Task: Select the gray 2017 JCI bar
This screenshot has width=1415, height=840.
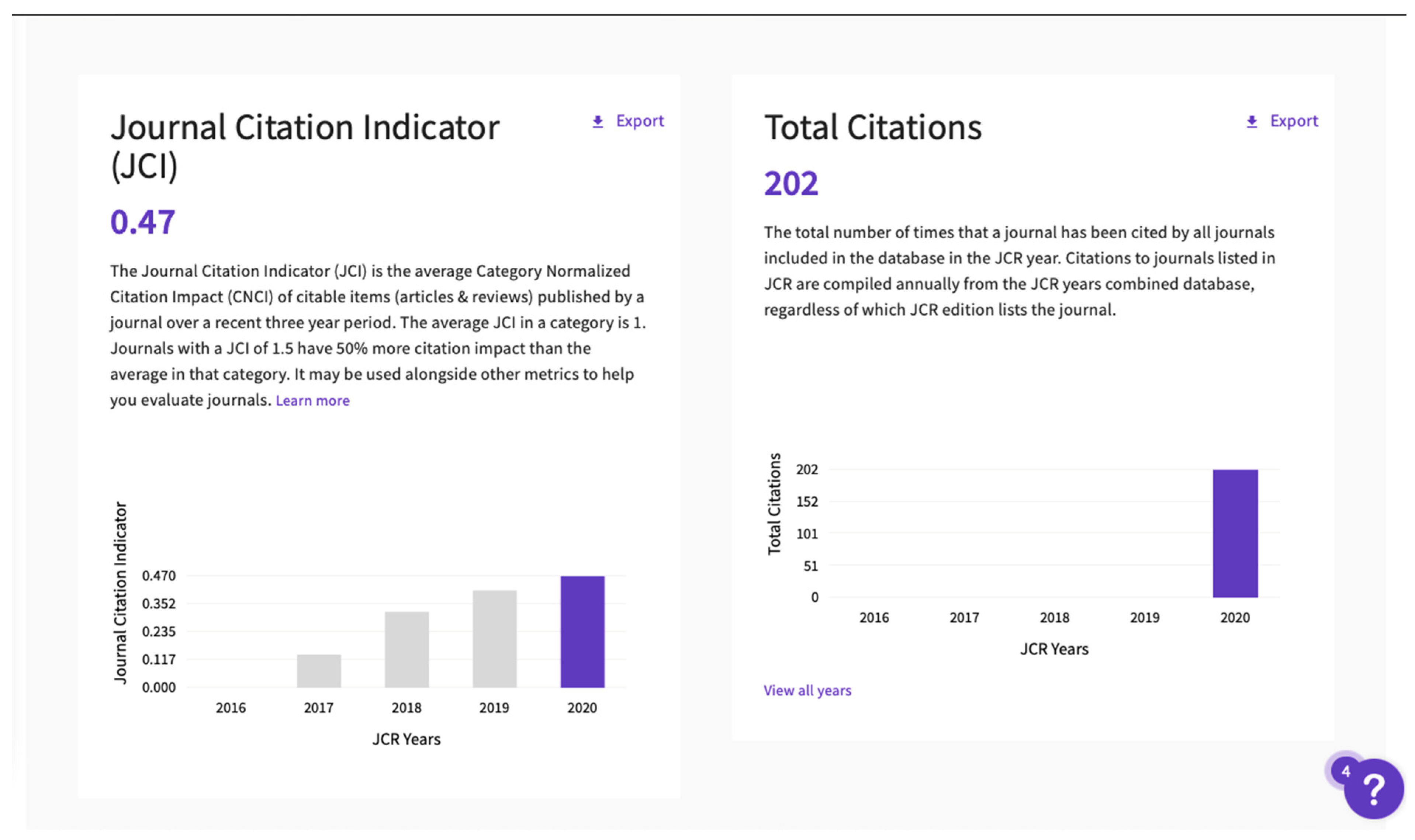Action: (x=319, y=671)
